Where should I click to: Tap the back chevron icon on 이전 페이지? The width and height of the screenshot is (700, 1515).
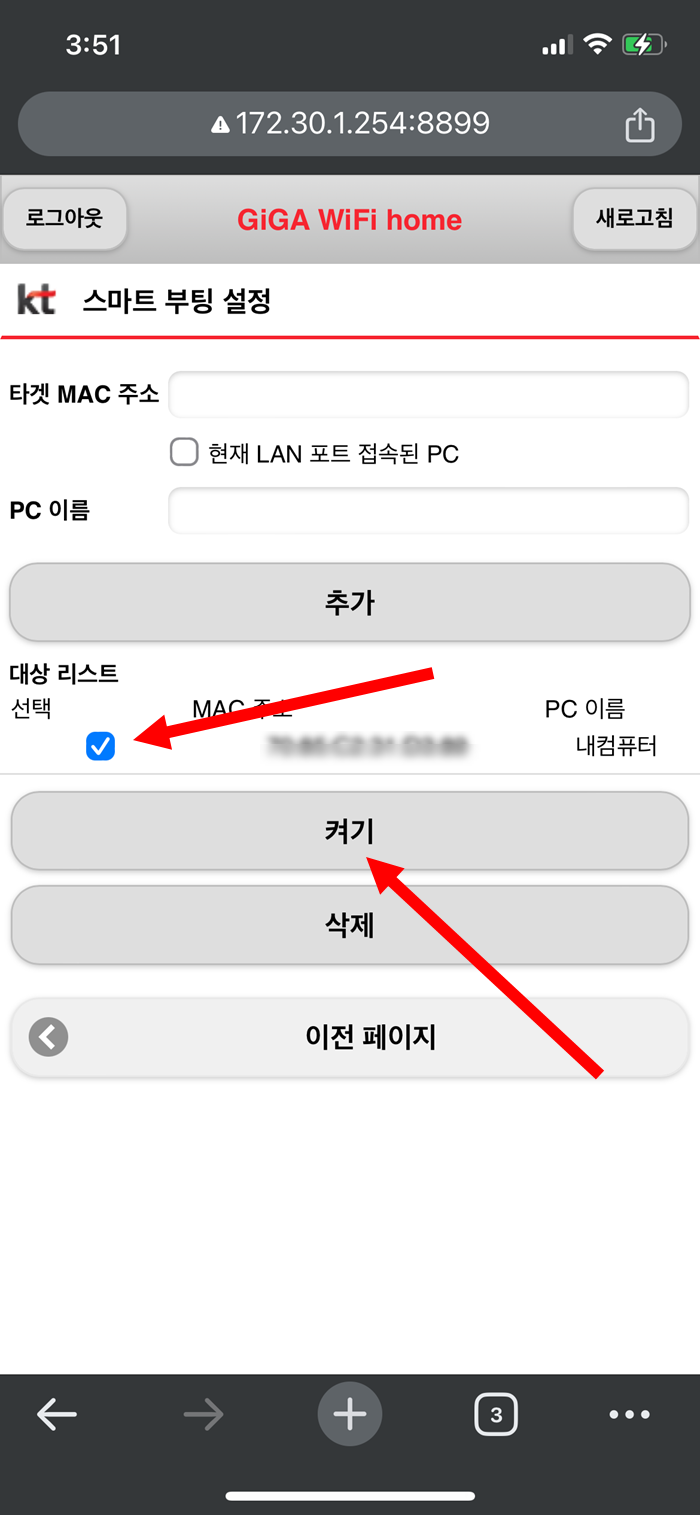point(49,1037)
